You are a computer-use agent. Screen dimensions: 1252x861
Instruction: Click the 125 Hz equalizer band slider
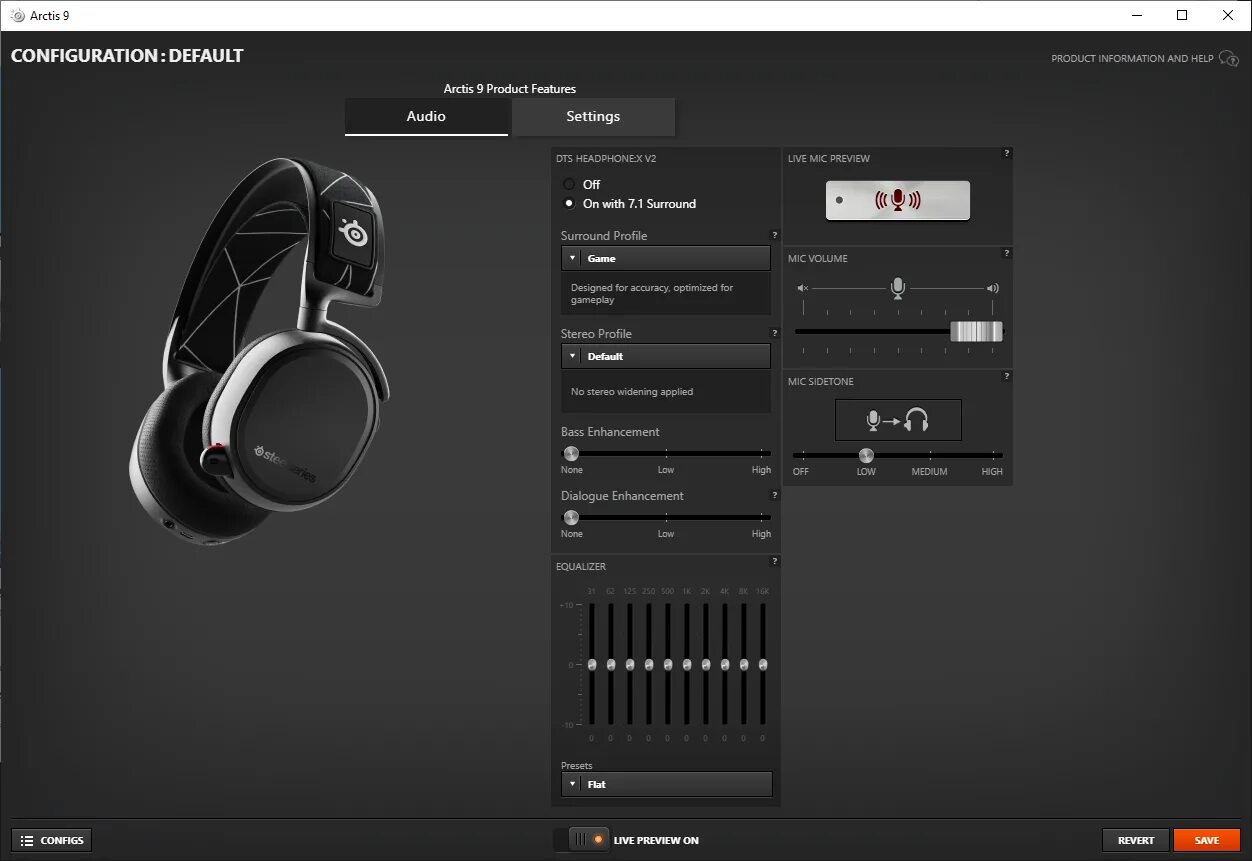click(629, 664)
